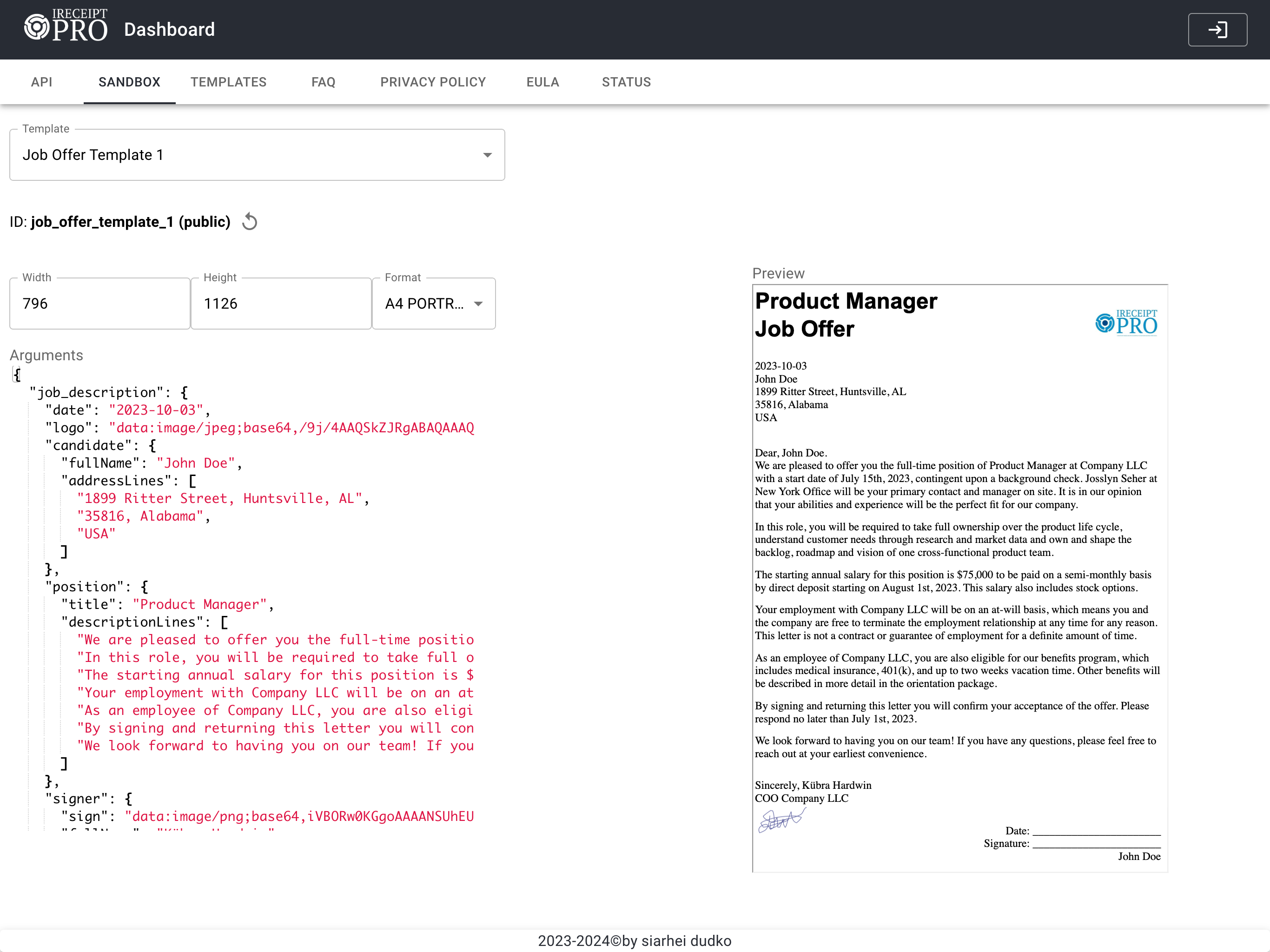Click the "signer" key line
The width and height of the screenshot is (1270, 952).
(89, 799)
